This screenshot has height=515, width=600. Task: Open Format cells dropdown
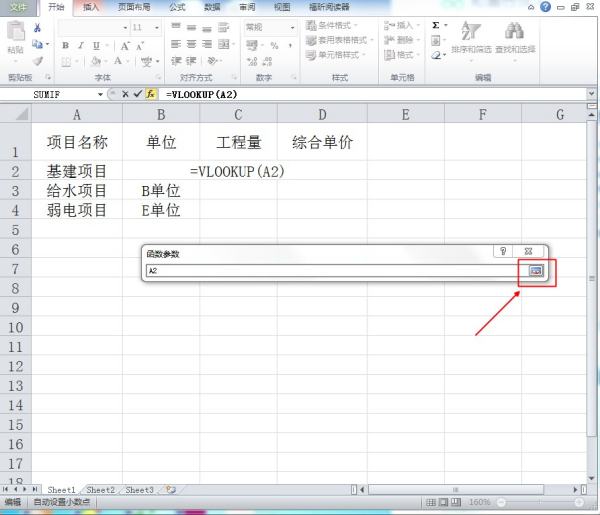tap(402, 55)
